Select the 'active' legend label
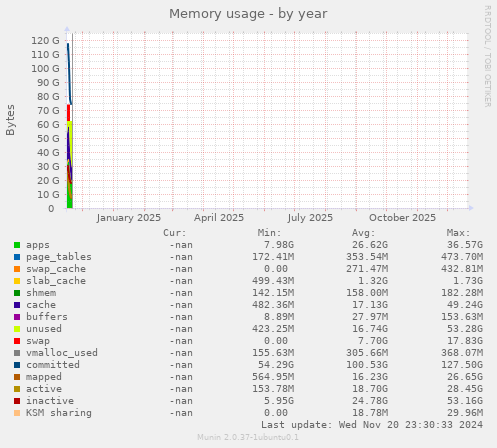 coord(44,389)
